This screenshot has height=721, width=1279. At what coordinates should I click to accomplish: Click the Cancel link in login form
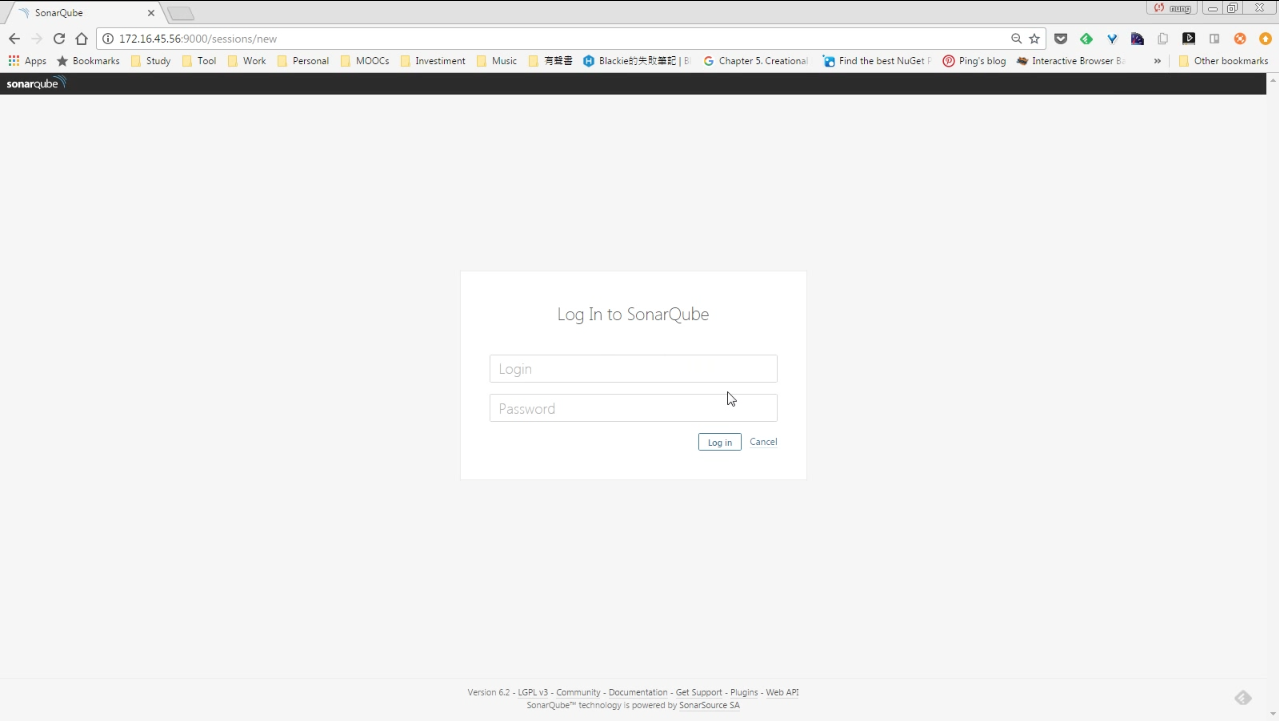click(763, 442)
